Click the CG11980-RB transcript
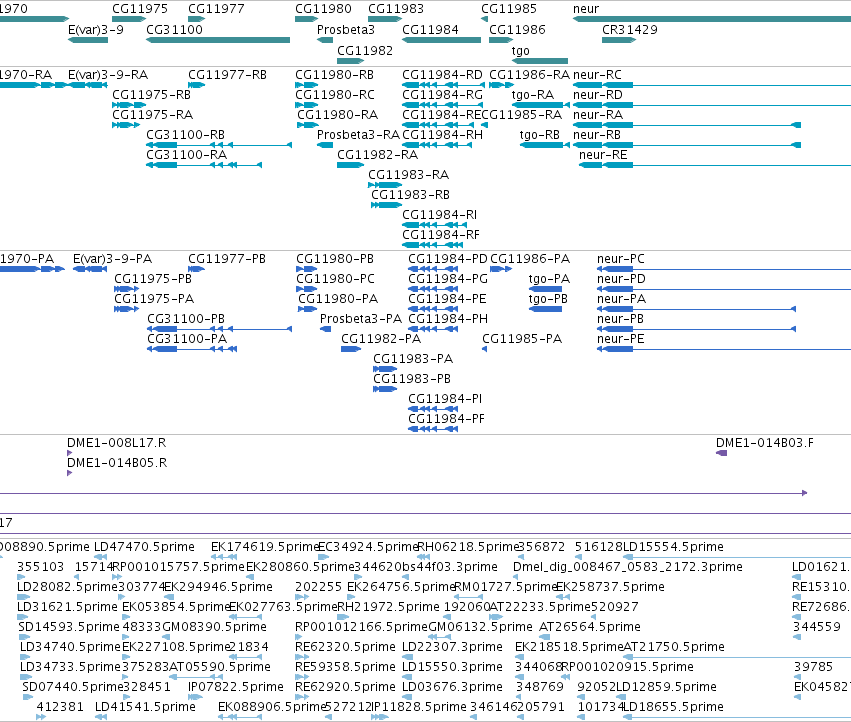The image size is (851, 722). [x=307, y=85]
